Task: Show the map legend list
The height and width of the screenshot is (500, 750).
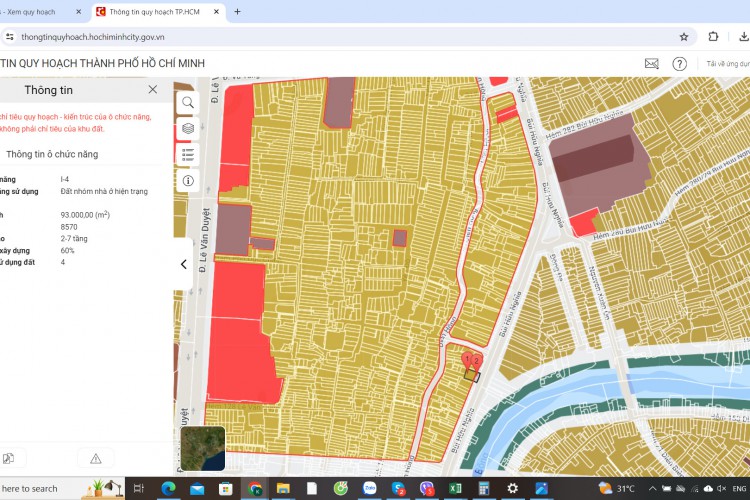Action: click(x=188, y=155)
